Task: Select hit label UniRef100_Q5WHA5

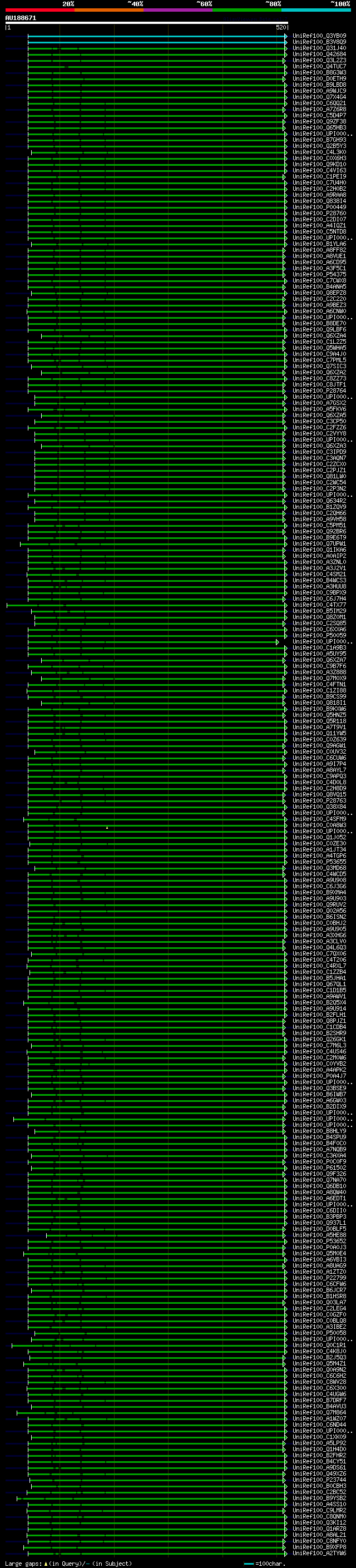Action: click(x=319, y=348)
